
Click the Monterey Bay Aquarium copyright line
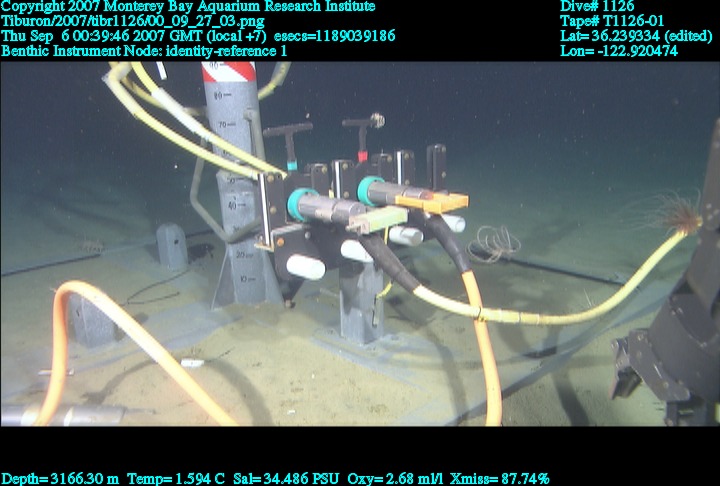click(188, 6)
